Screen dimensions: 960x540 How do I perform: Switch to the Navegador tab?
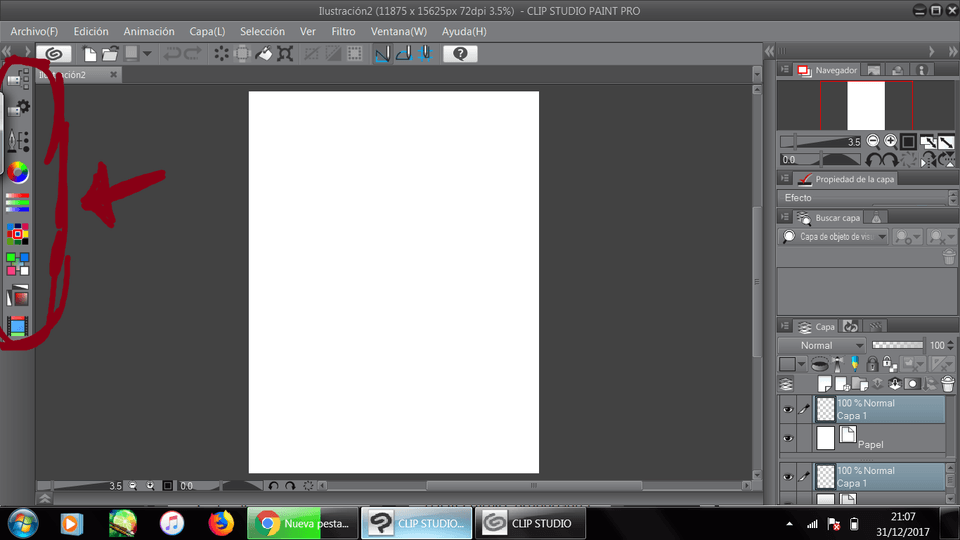[x=828, y=70]
